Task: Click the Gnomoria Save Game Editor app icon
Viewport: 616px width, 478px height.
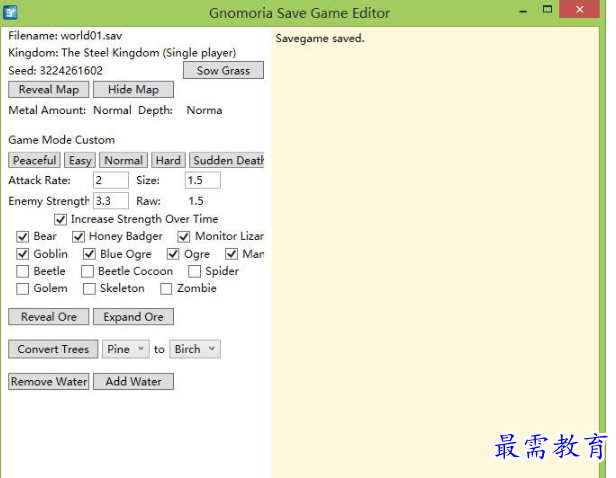Action: [10, 13]
